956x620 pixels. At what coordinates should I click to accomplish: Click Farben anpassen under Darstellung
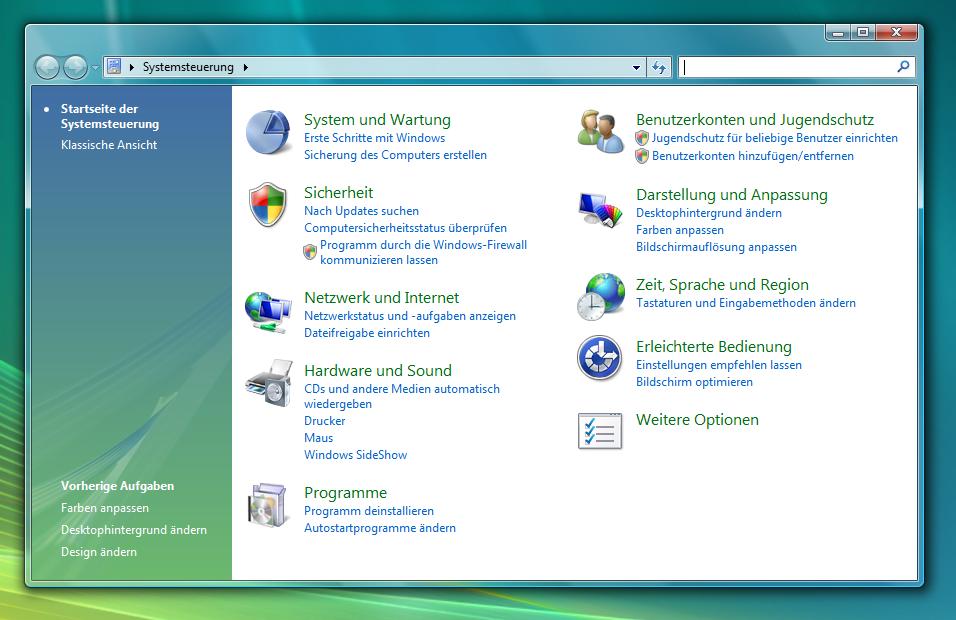[x=679, y=230]
